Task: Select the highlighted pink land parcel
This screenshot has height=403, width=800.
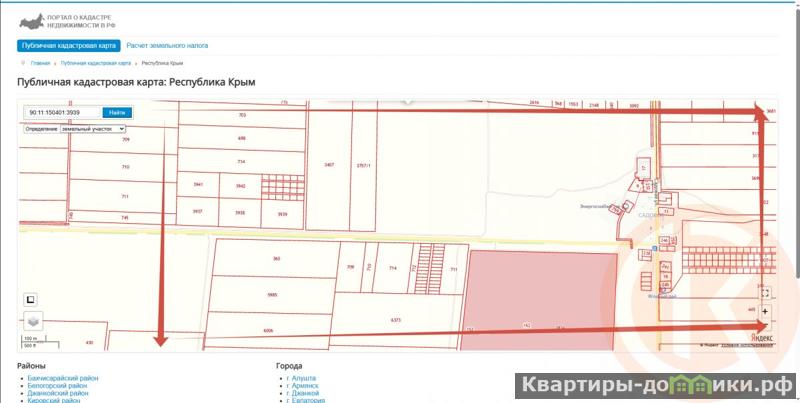Action: point(537,295)
